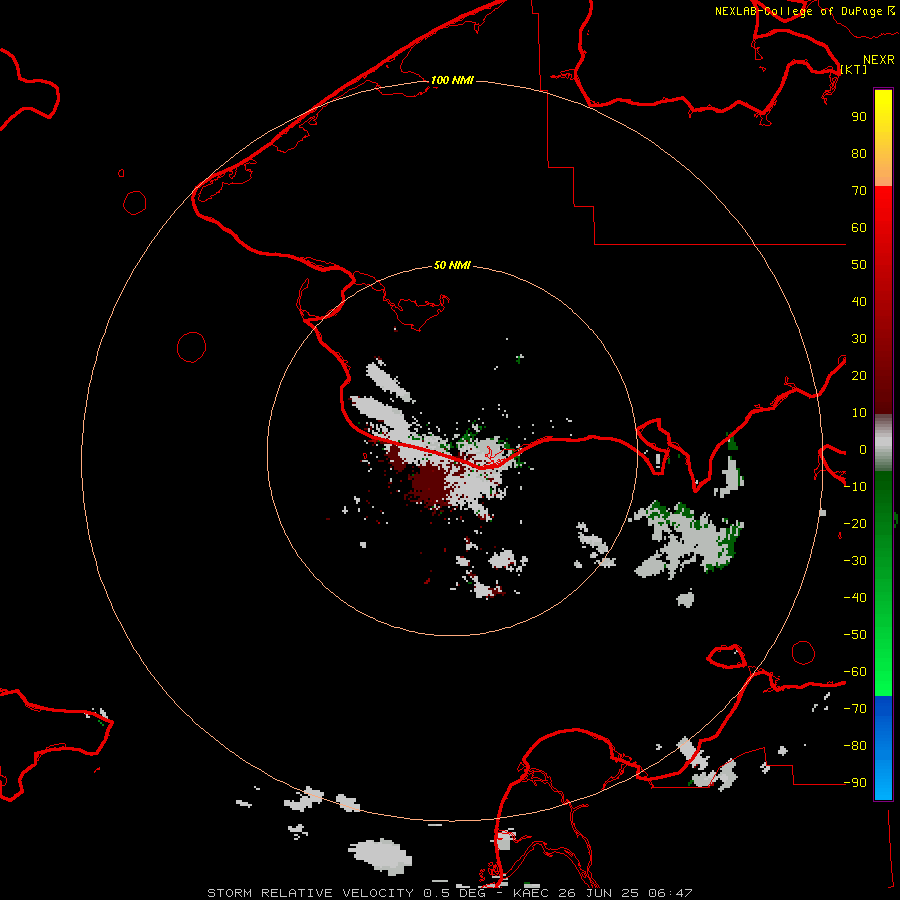
Task: Click the "100 NMI" range ring label
Action: click(452, 80)
